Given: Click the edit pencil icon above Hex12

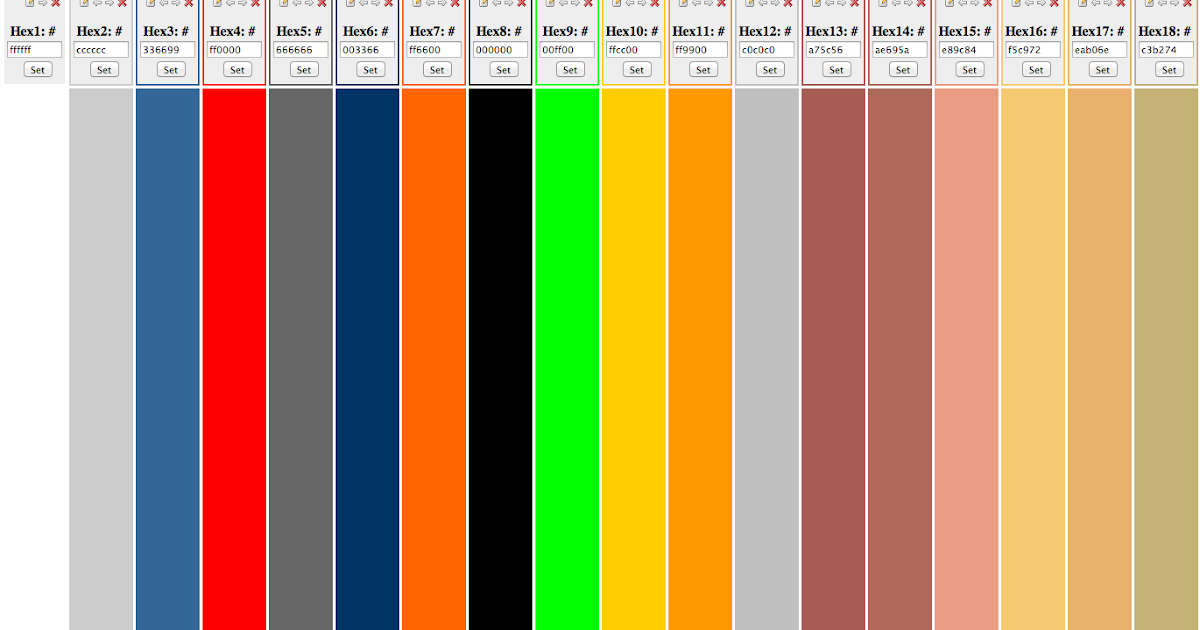Looking at the screenshot, I should tap(748, 4).
